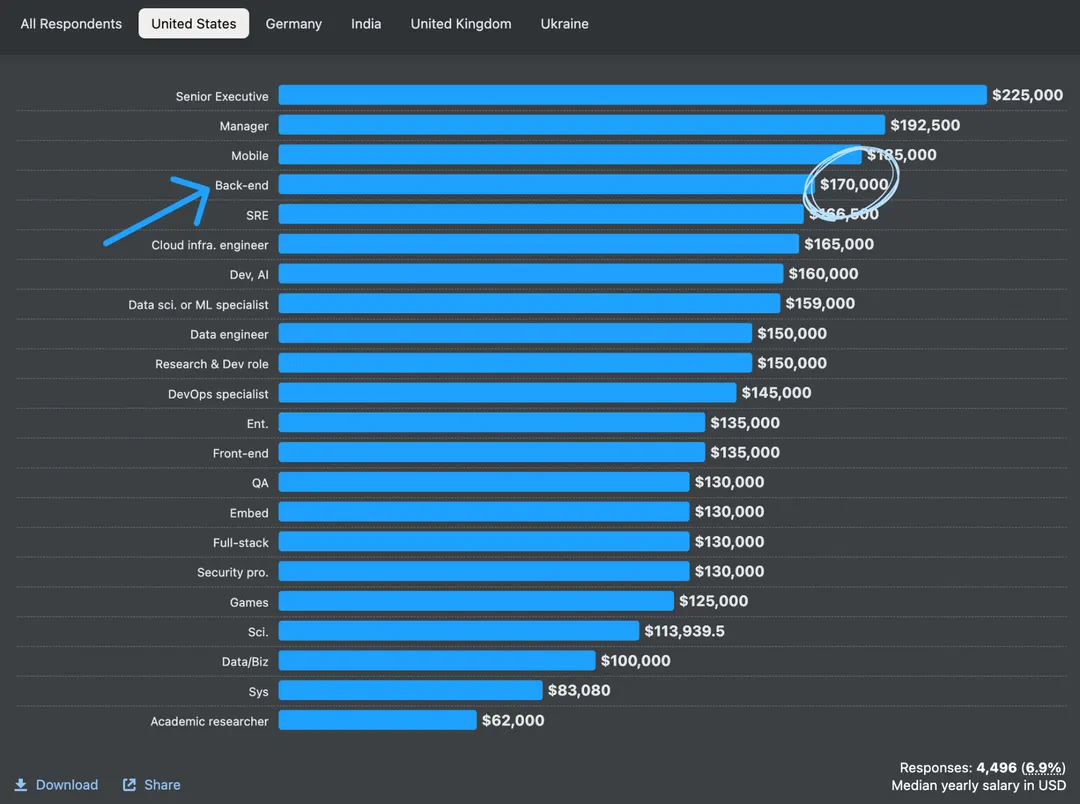
Task: Click the $225,000 value
Action: point(1028,95)
